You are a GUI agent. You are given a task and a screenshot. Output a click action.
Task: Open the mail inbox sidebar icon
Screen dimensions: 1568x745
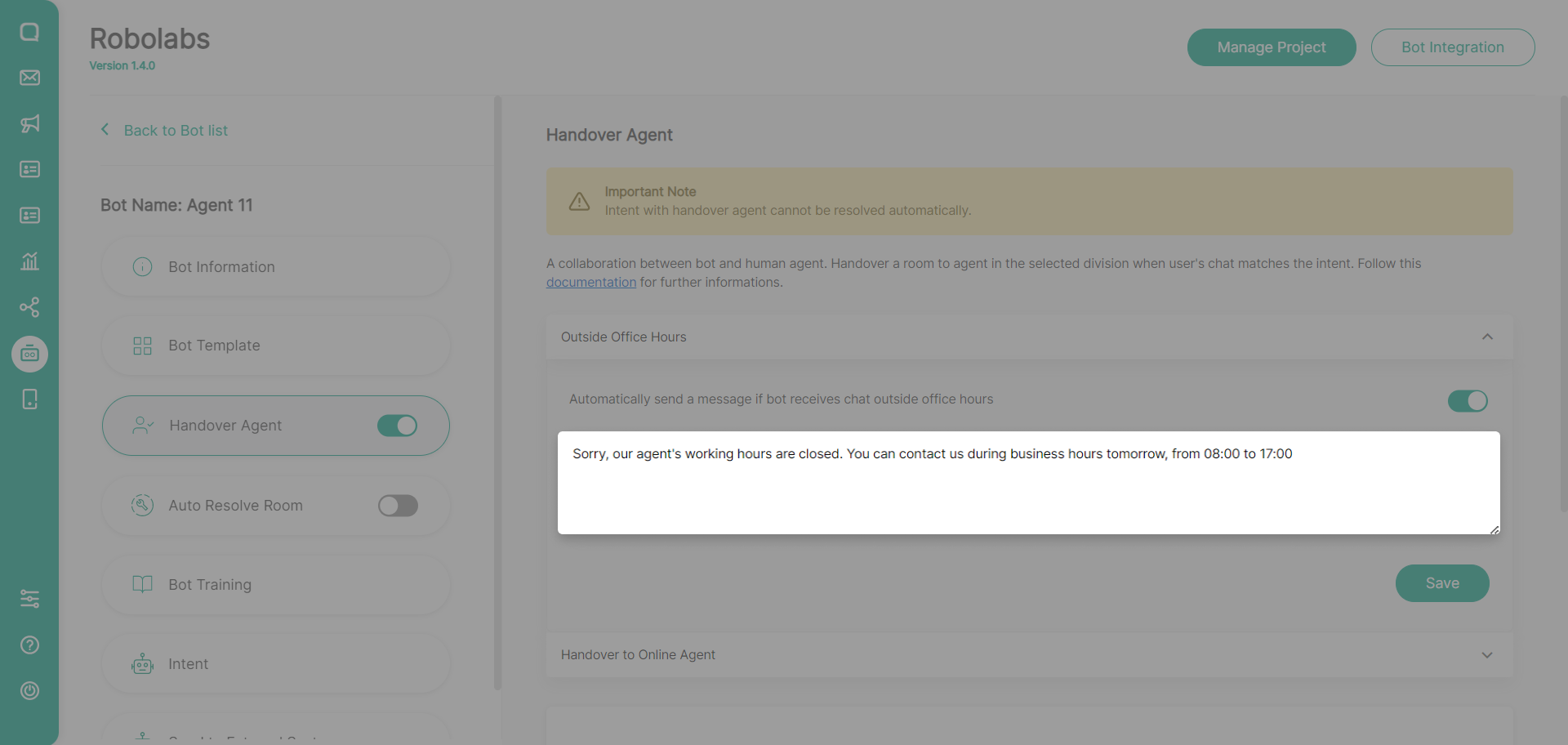[29, 78]
